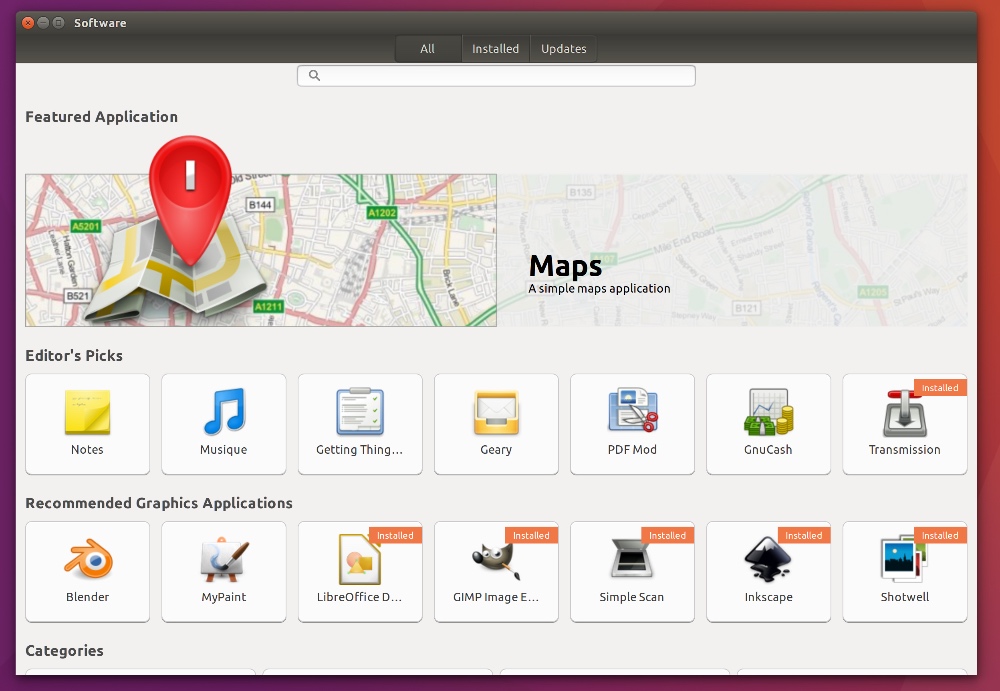Select the Simple Scan app tile
This screenshot has height=691, width=1000.
pyautogui.click(x=632, y=572)
